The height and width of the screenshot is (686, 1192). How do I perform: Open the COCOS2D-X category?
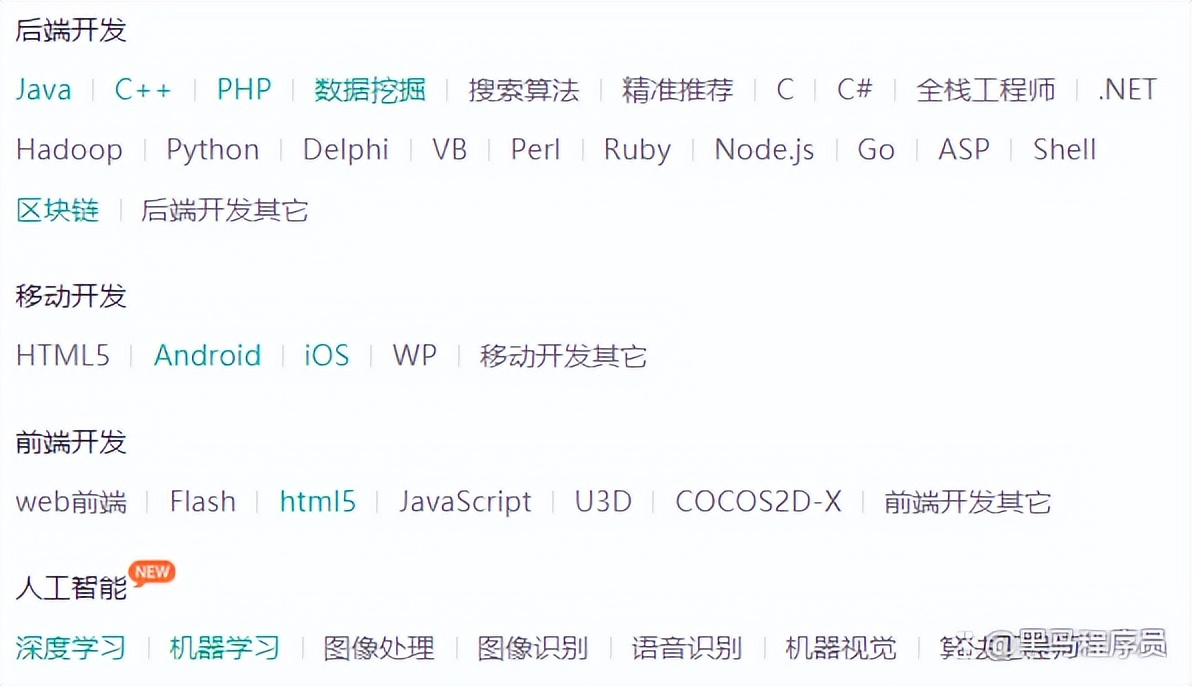[x=758, y=501]
